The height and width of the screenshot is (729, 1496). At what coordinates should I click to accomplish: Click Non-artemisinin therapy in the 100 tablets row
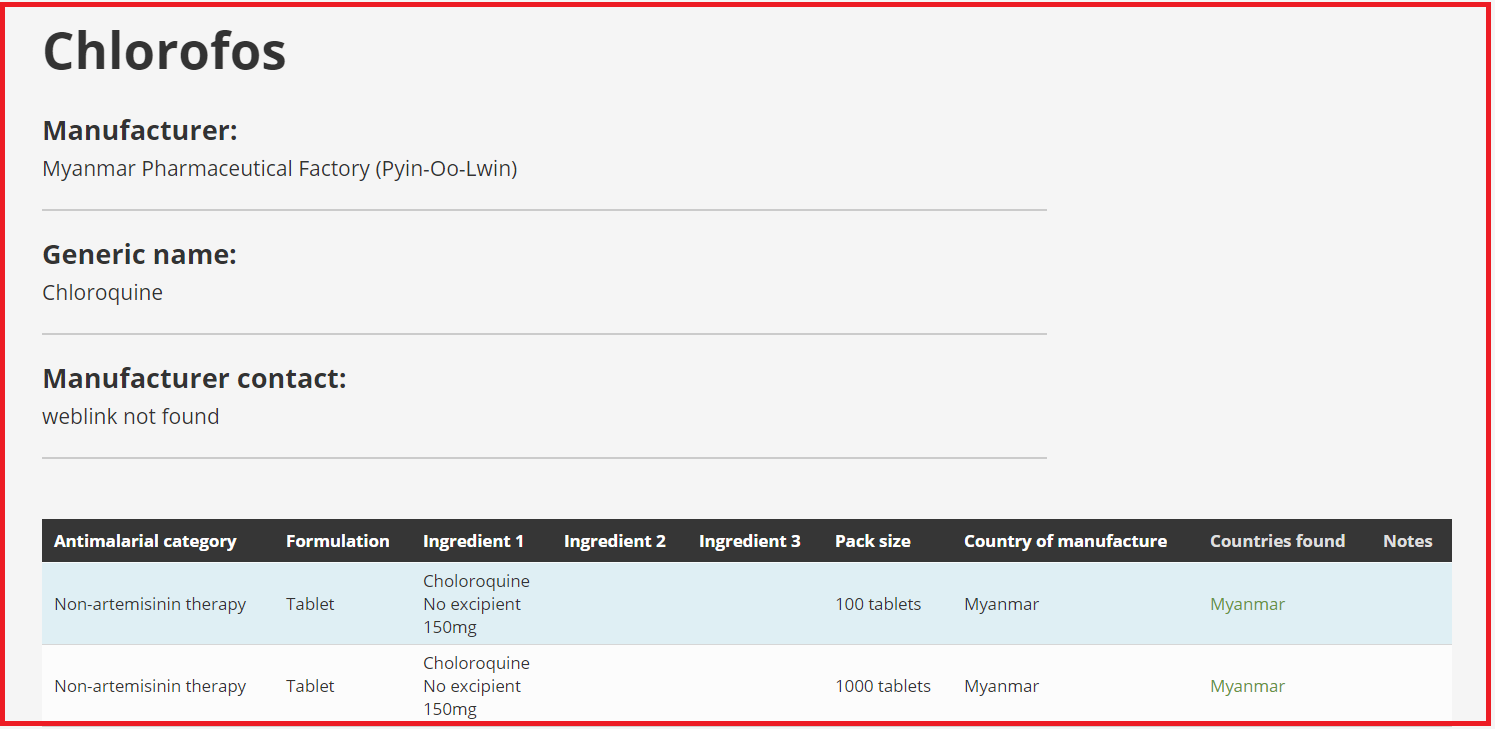click(x=150, y=604)
